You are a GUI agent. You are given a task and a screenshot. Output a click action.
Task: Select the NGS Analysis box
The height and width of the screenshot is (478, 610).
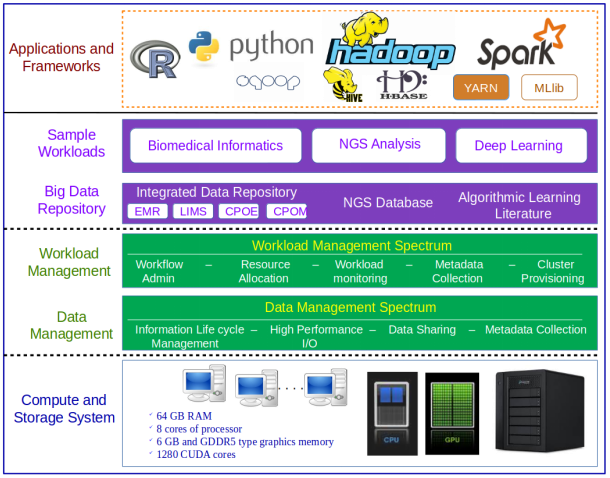(x=379, y=145)
